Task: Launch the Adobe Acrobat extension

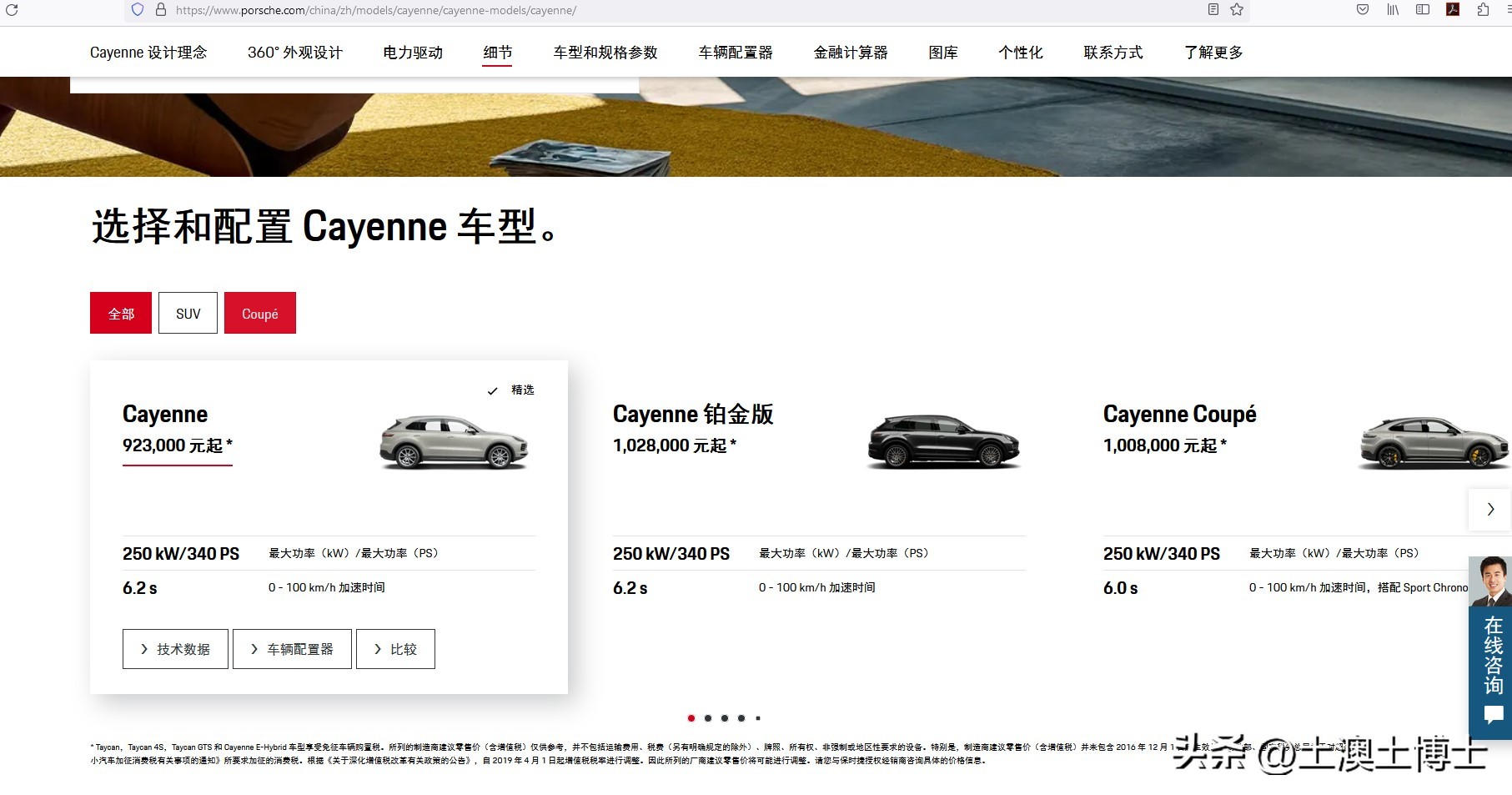Action: tap(1453, 11)
